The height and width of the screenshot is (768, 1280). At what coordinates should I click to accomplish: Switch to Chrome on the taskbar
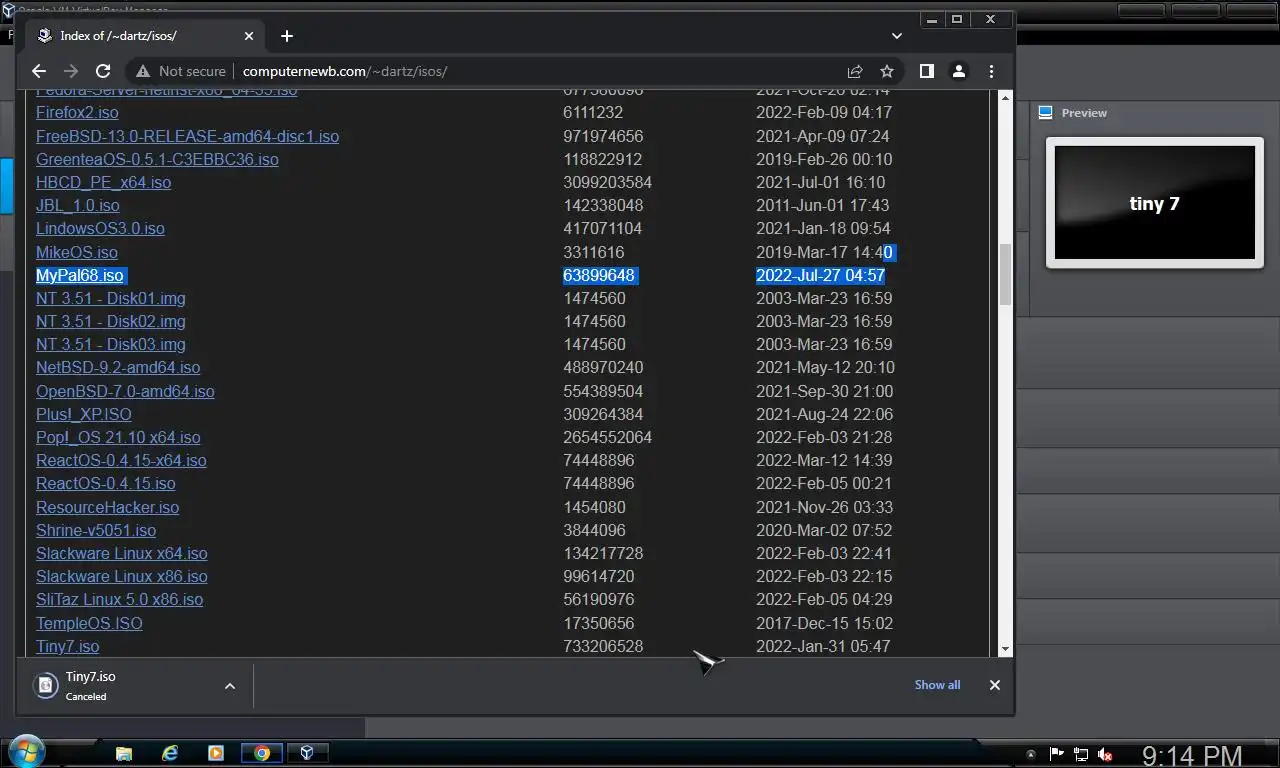(262, 753)
